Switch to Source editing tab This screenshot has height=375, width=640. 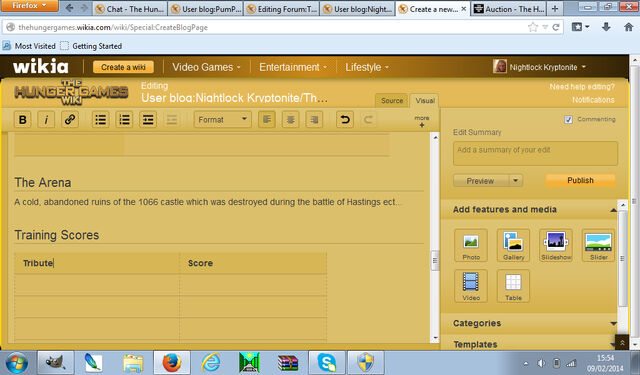coord(392,100)
